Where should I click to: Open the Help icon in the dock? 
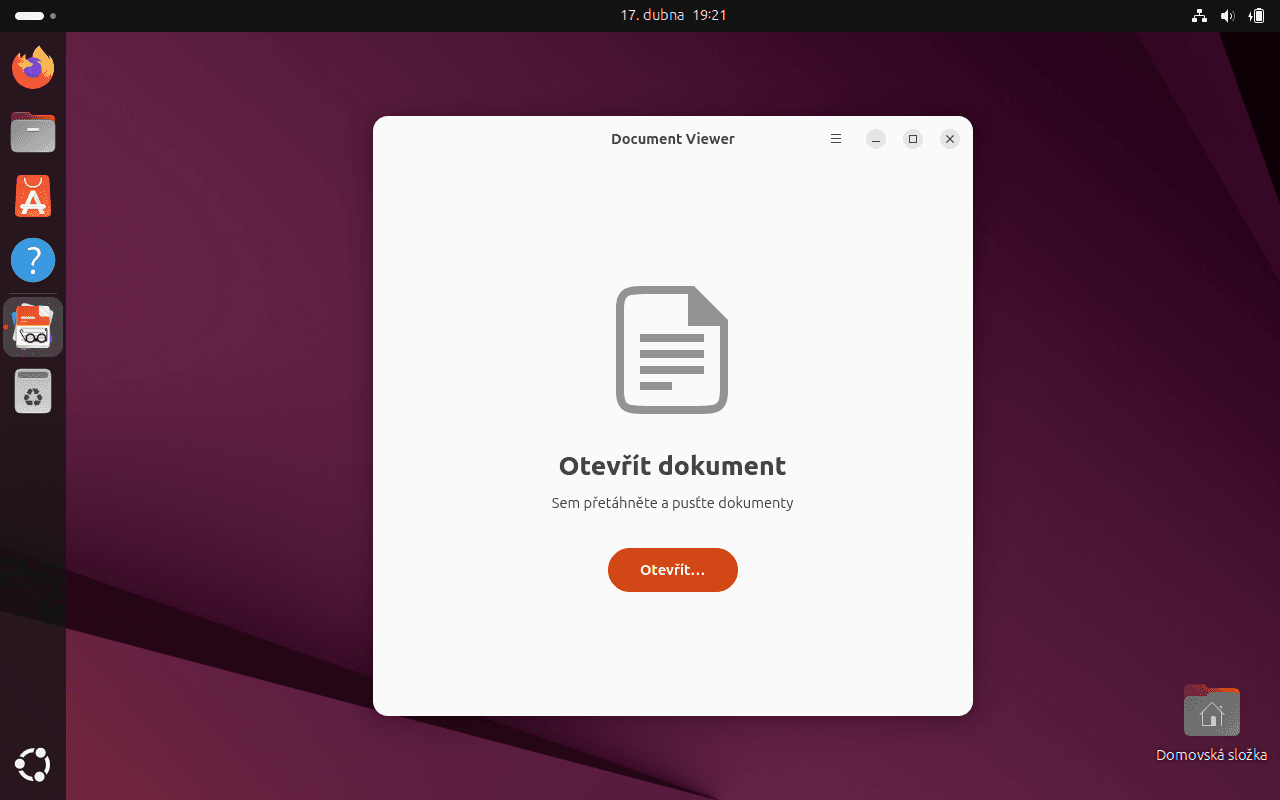click(33, 260)
